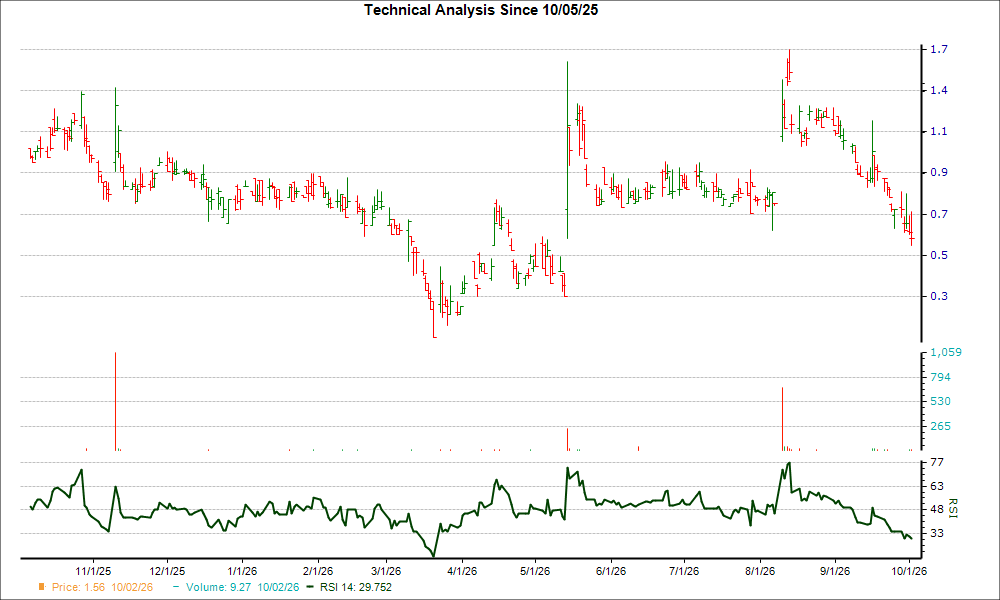Select the 1.1 price axis label

[x=939, y=131]
